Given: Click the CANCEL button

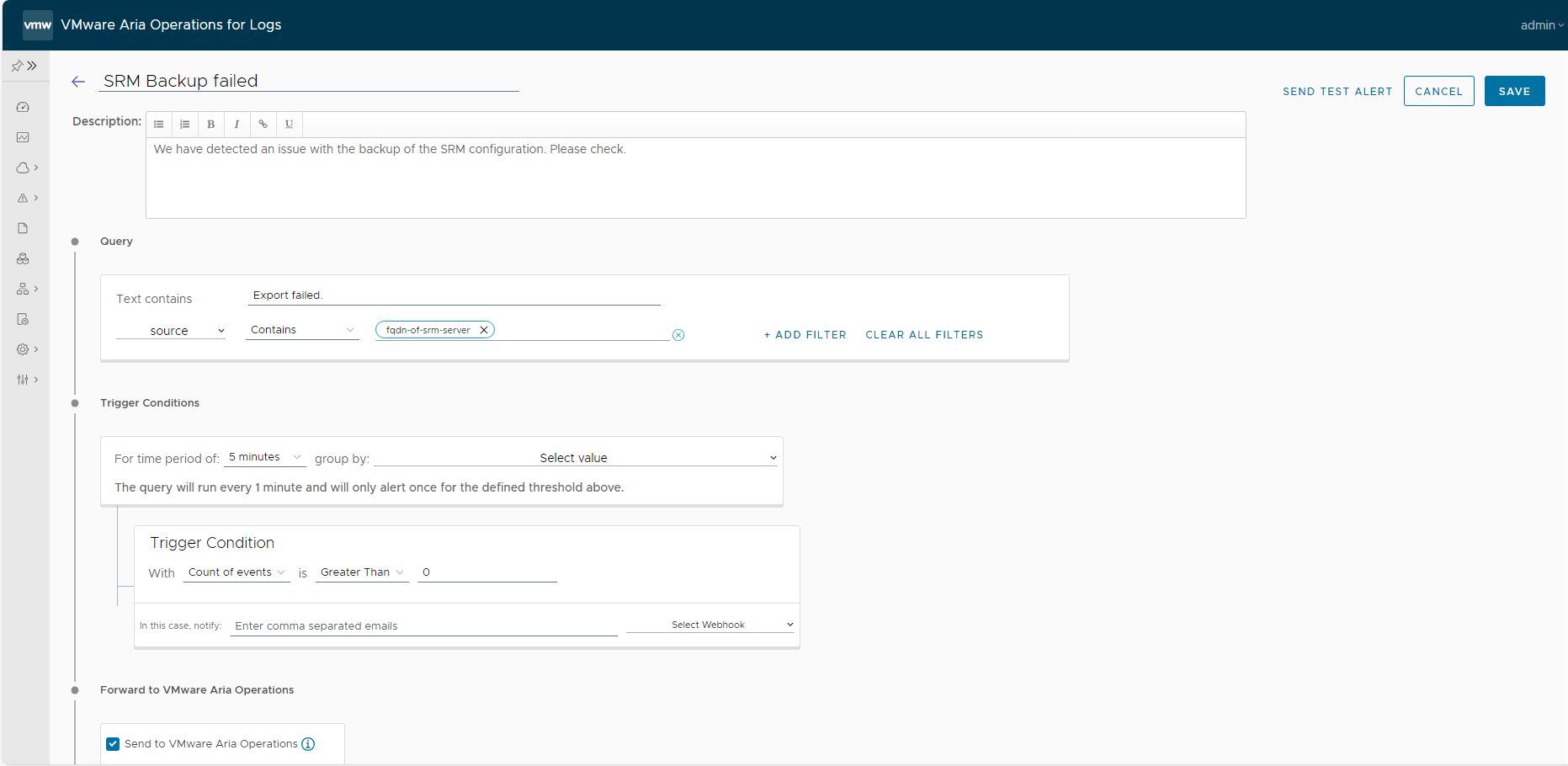Looking at the screenshot, I should (1438, 91).
